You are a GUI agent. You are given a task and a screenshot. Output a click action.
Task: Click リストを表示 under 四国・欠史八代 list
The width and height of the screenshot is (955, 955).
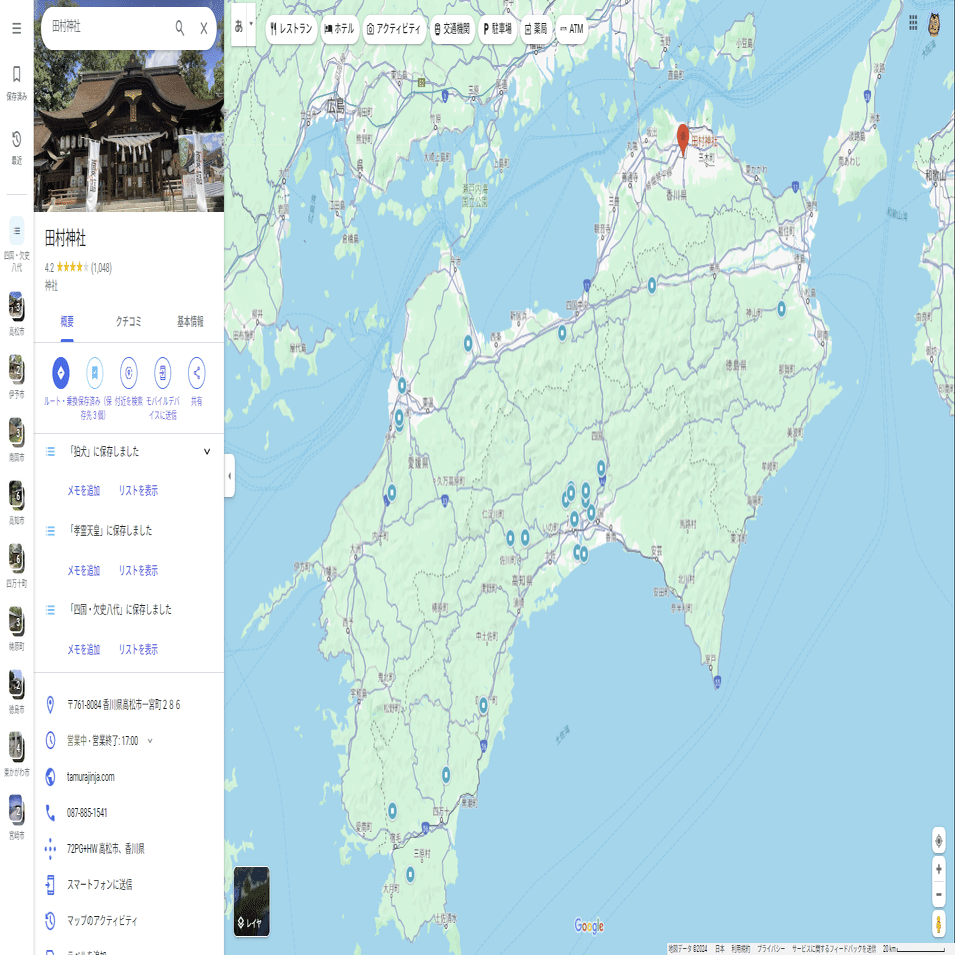tap(138, 649)
